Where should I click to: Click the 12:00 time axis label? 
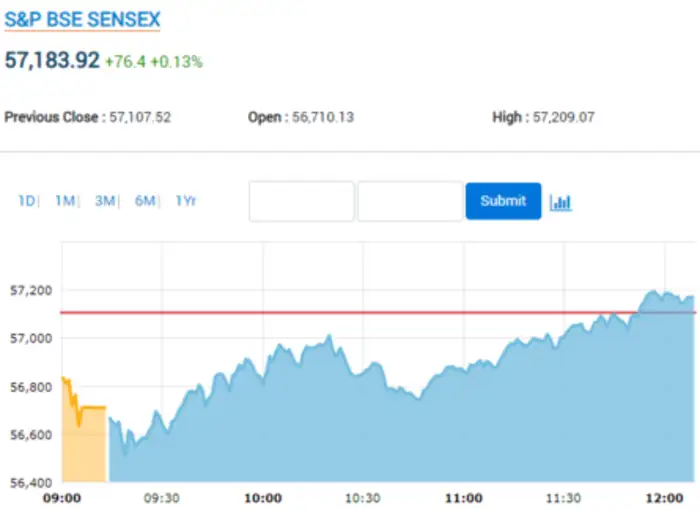(663, 498)
